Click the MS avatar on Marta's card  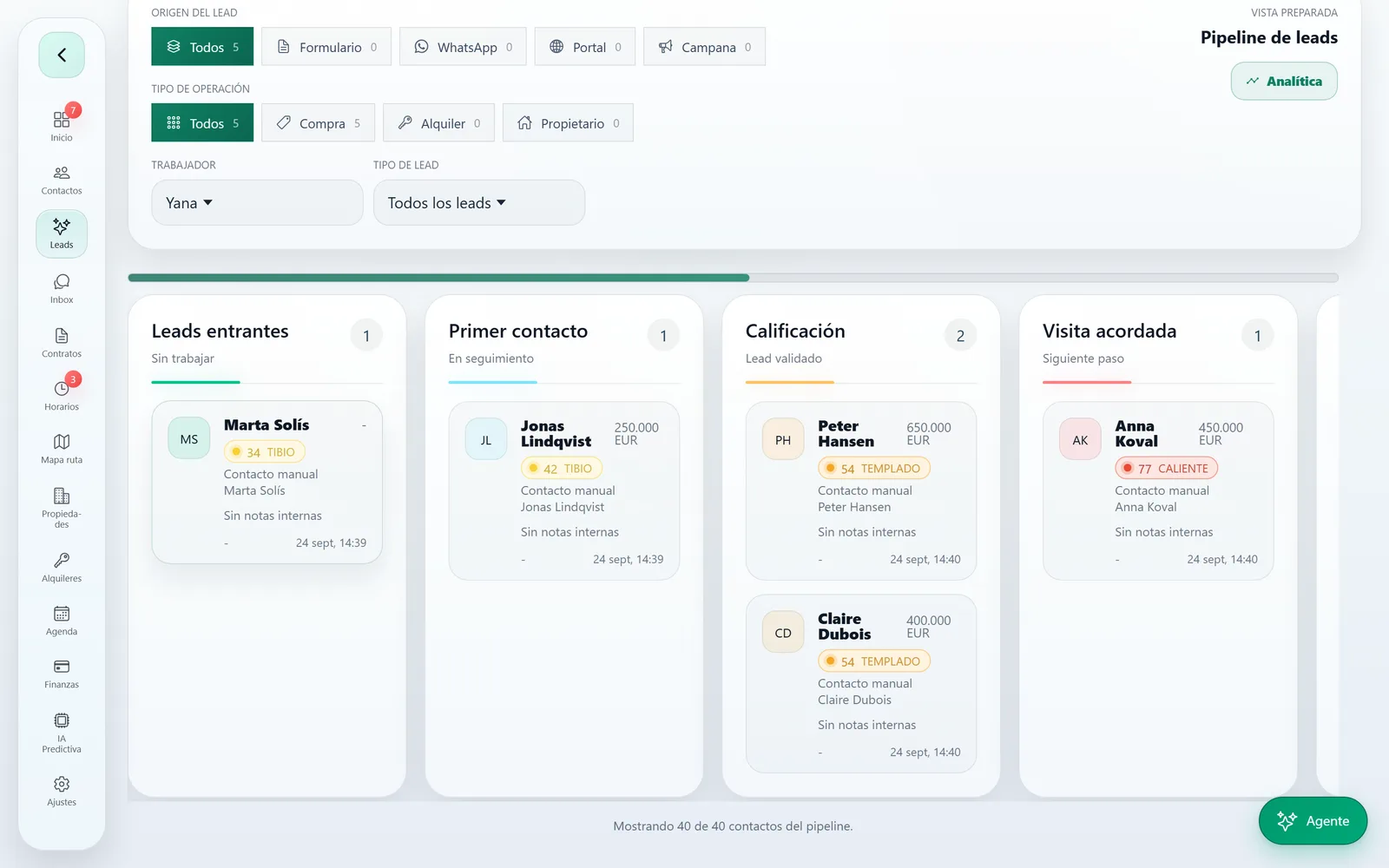(189, 439)
